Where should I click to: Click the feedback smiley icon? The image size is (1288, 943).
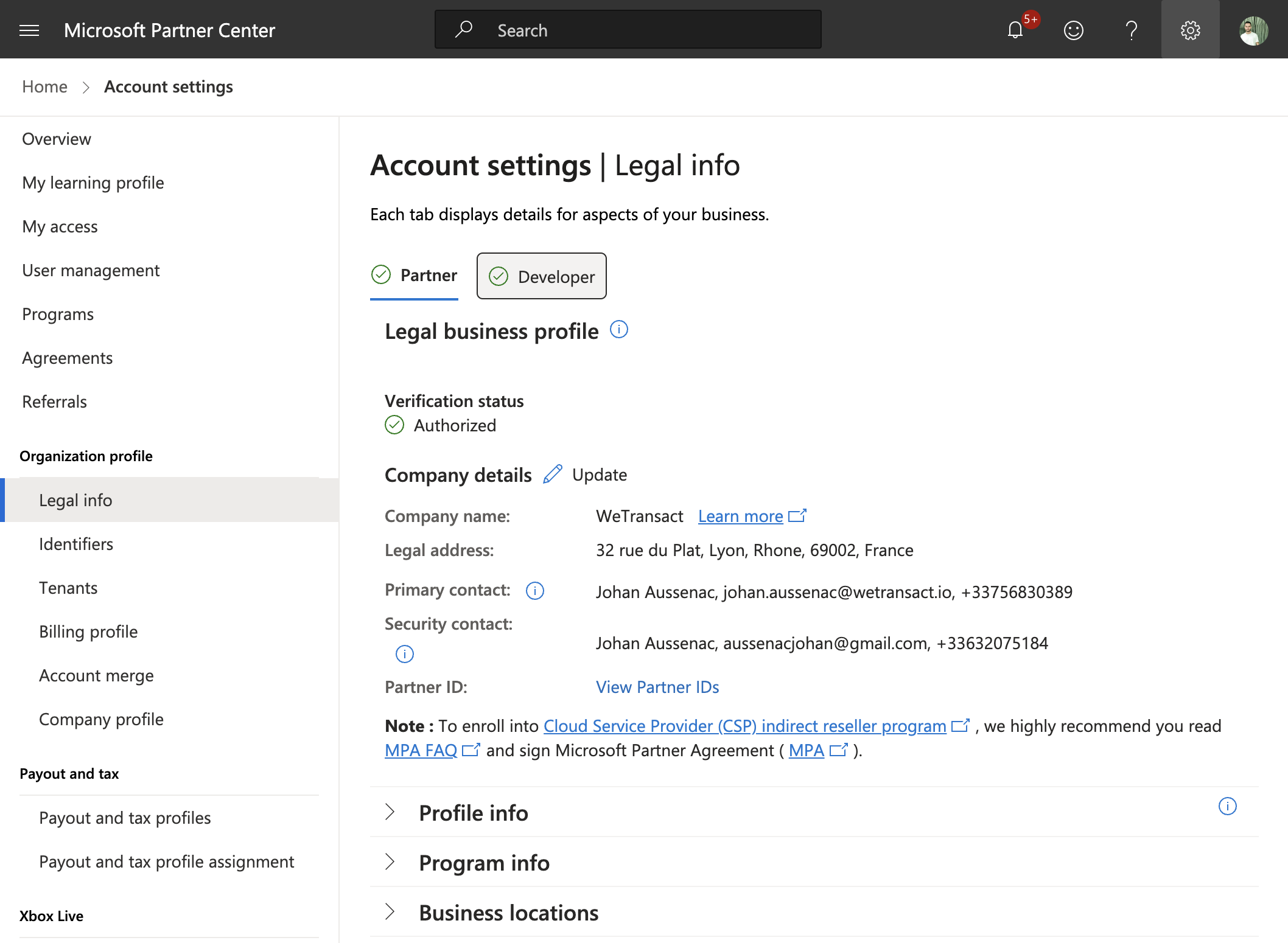click(1073, 30)
